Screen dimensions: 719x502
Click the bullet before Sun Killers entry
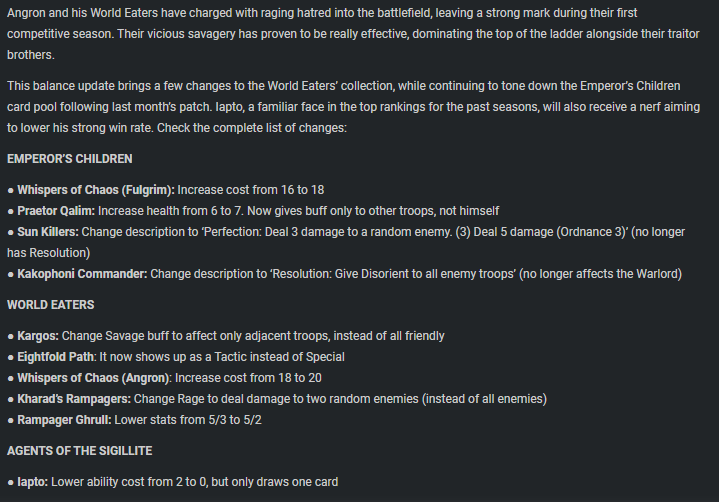(11, 232)
